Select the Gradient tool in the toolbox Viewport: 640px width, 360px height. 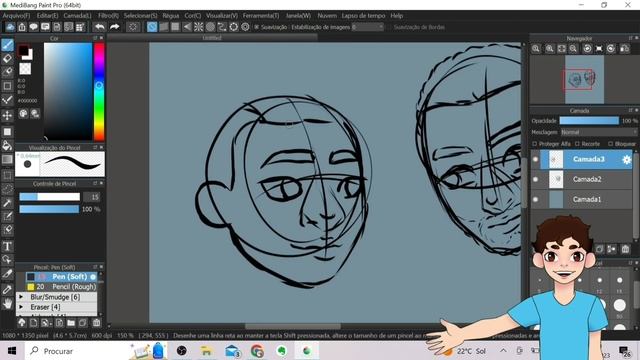pyautogui.click(x=7, y=159)
